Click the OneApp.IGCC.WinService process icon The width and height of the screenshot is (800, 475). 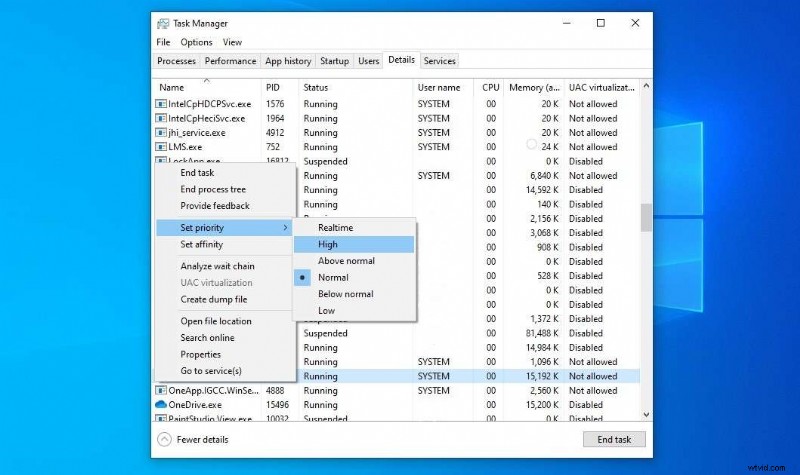click(x=161, y=391)
